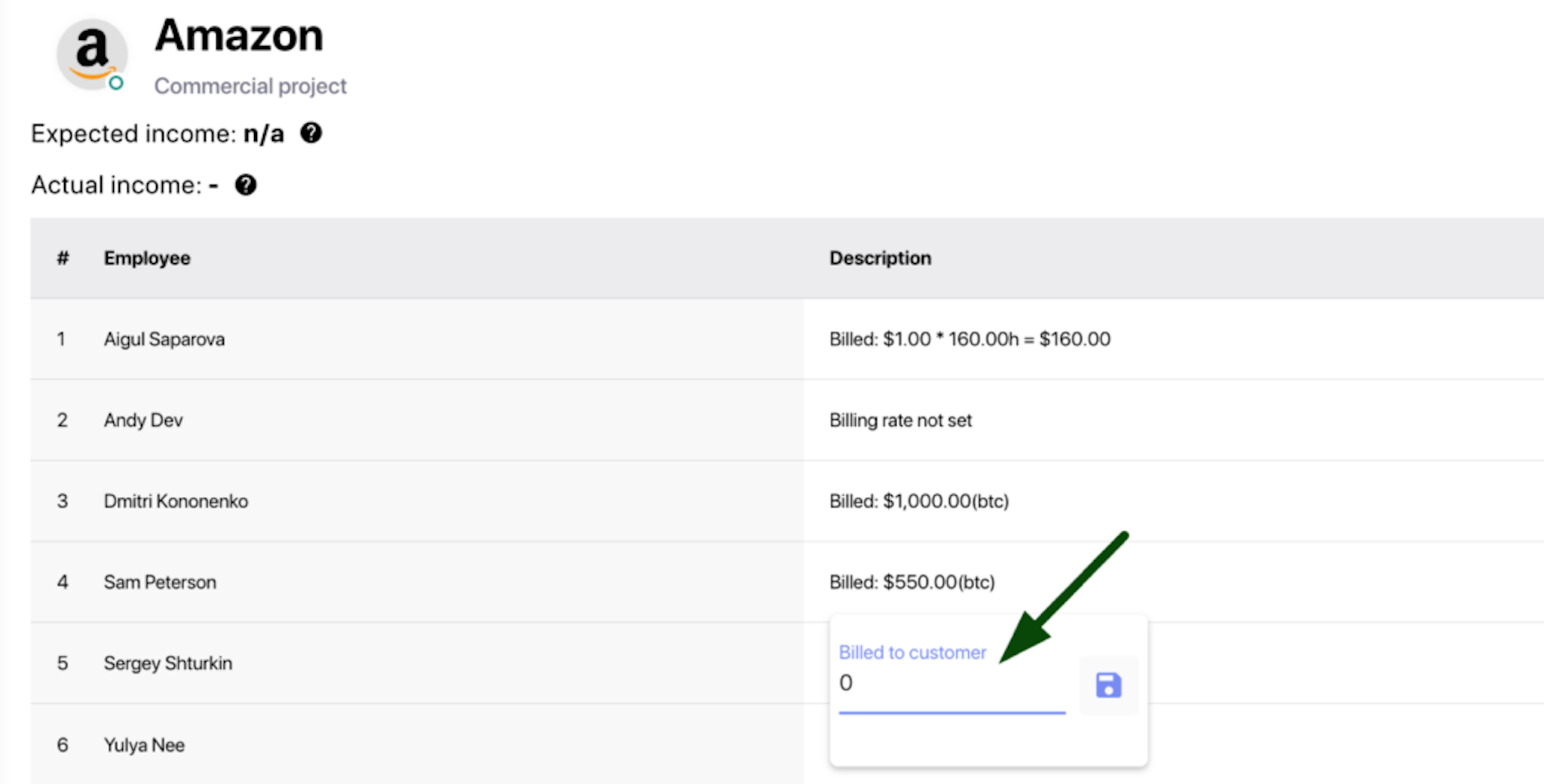Click the Commercial project subtitle
The height and width of the screenshot is (784, 1544).
coord(250,86)
